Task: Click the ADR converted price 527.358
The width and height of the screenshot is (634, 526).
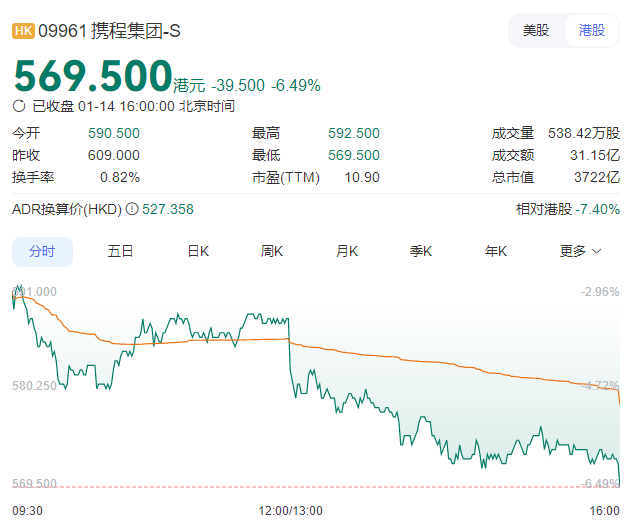Action: click(x=168, y=210)
